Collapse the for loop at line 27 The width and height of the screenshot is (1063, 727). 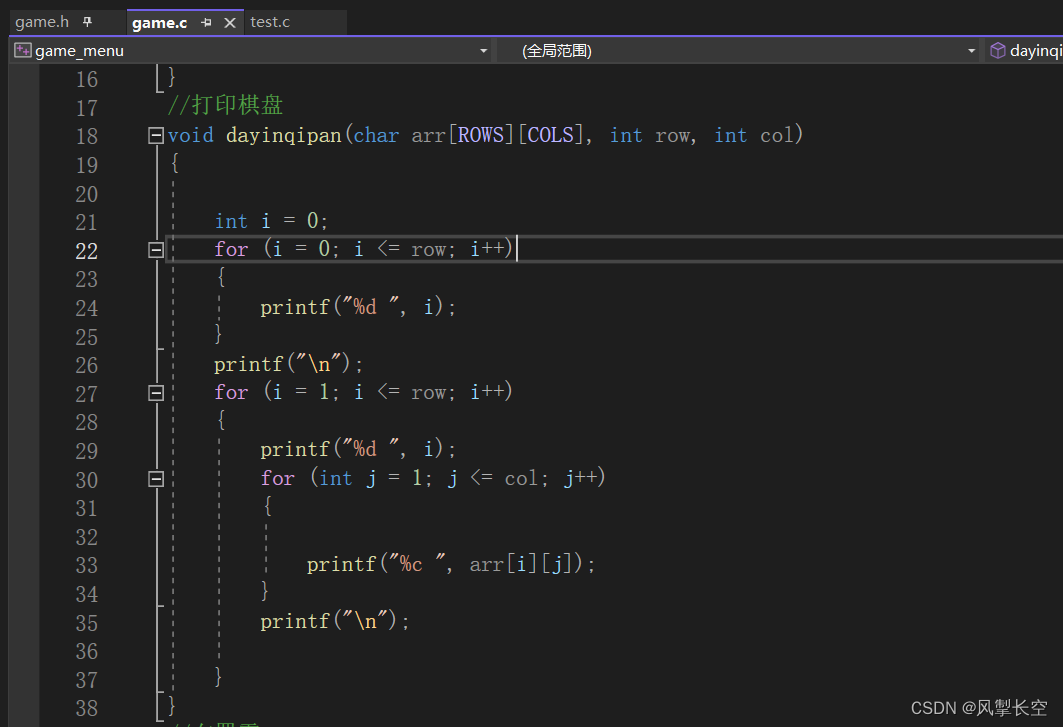click(156, 393)
